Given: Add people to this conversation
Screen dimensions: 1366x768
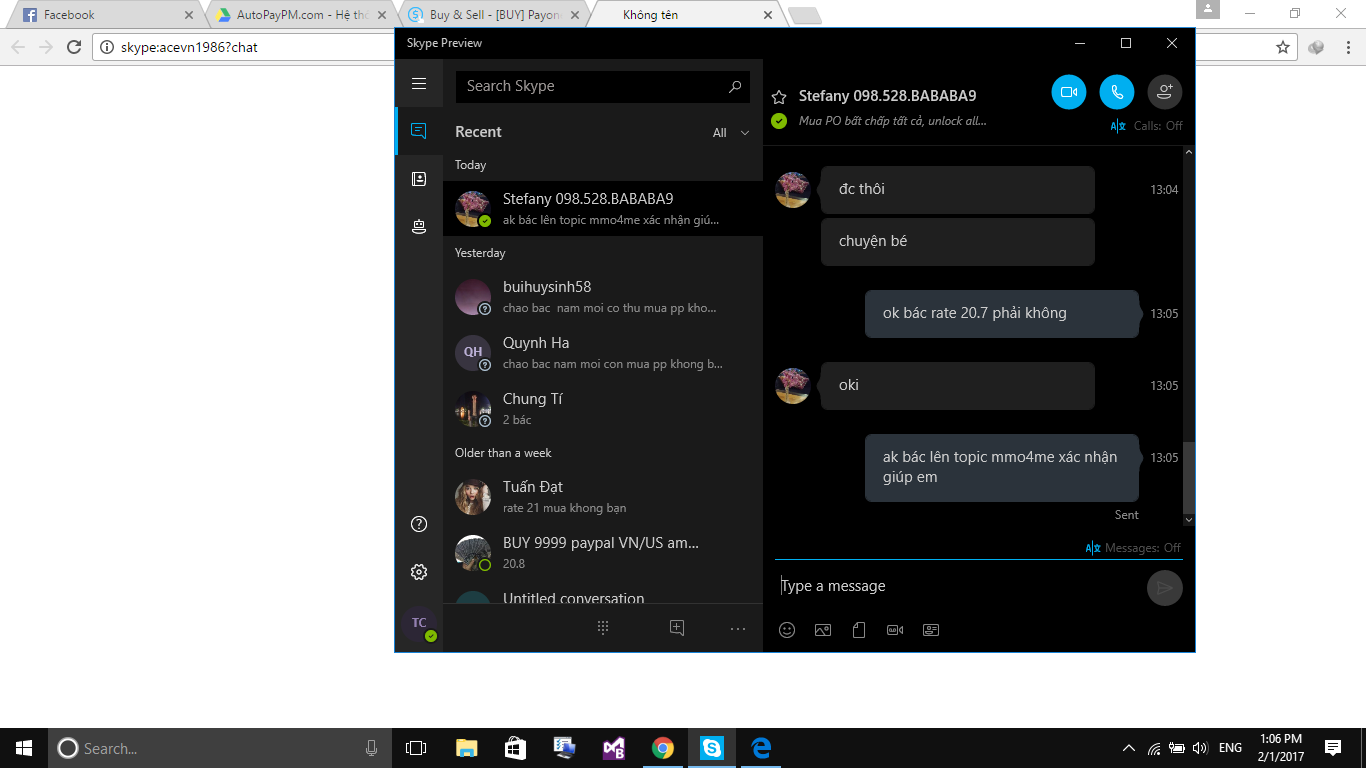Looking at the screenshot, I should 1165,92.
